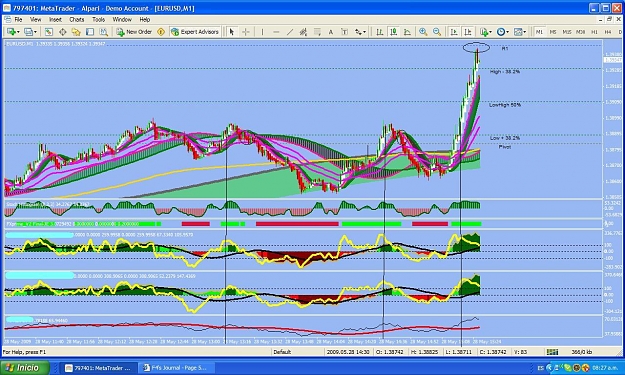Click the zoom out magnifier icon
The height and width of the screenshot is (375, 625).
click(437, 32)
